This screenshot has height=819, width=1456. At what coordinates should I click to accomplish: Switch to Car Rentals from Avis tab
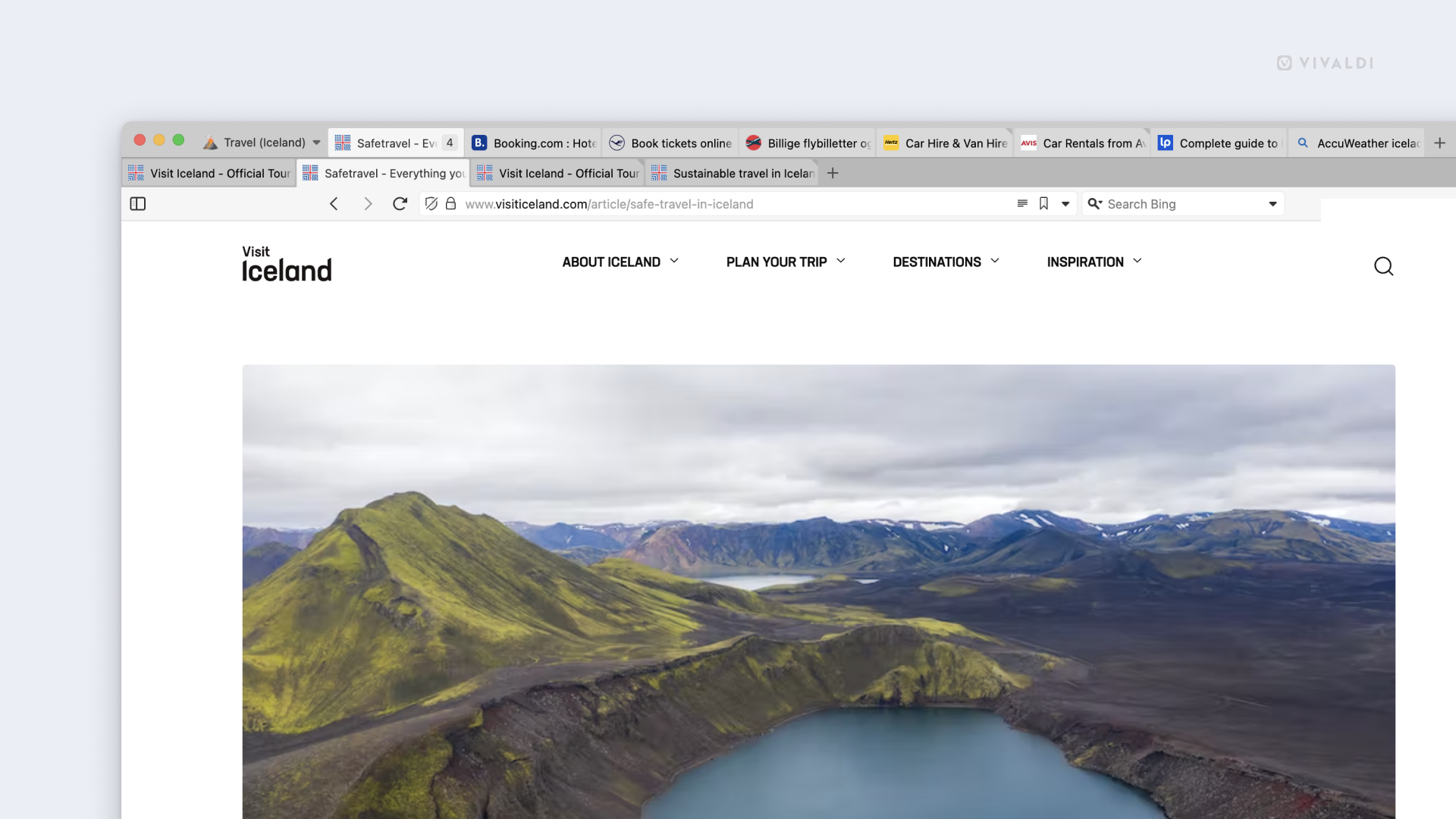coord(1082,143)
